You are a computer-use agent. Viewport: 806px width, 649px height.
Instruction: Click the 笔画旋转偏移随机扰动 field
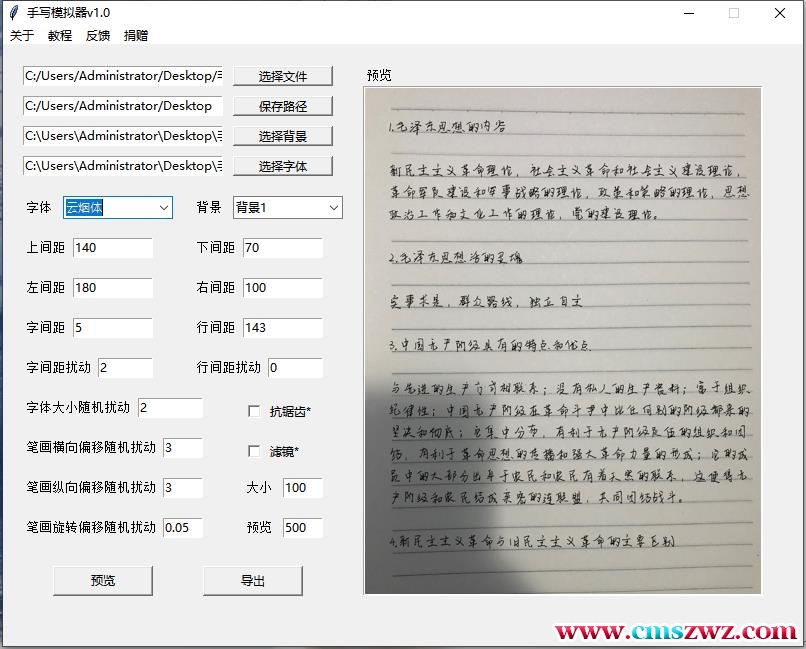(182, 527)
